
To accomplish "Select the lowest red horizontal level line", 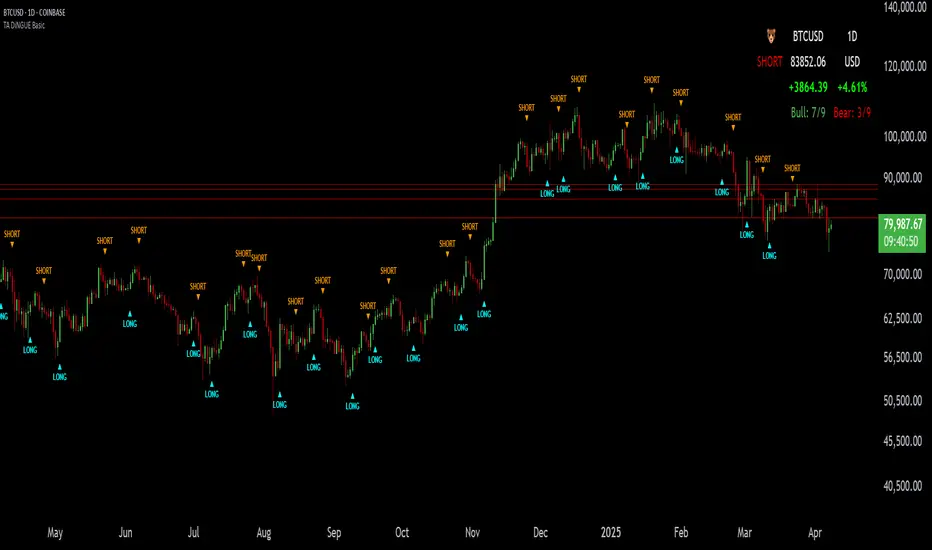I will click(439, 218).
